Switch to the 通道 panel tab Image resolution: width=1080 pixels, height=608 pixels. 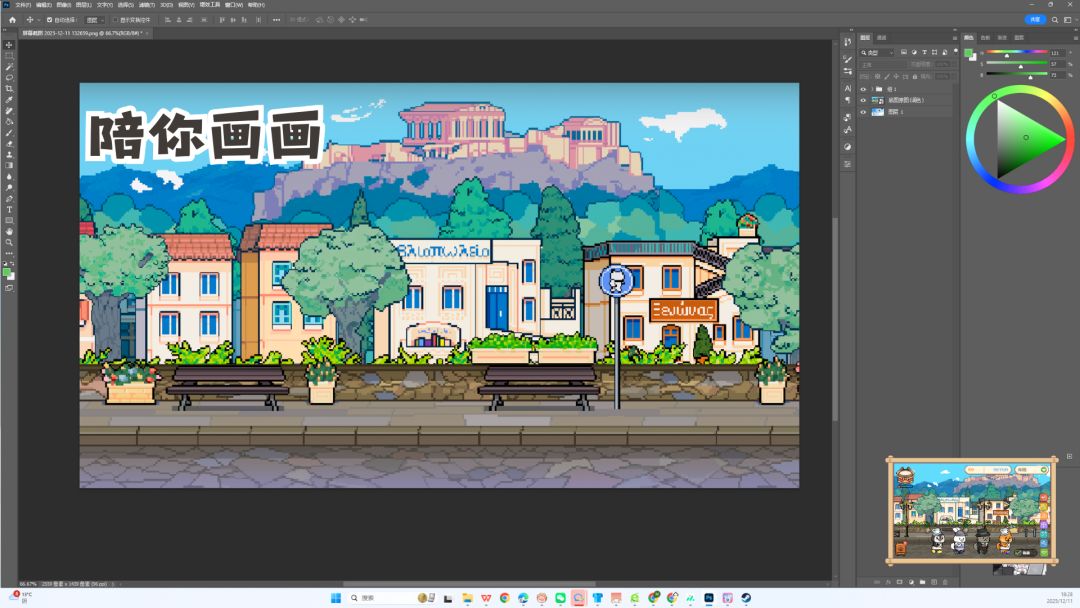point(881,37)
